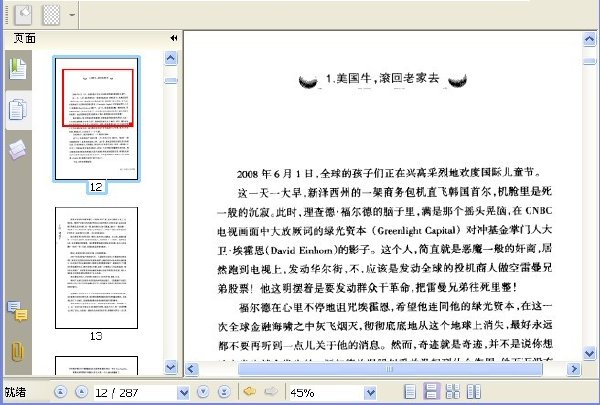Collapse the 页面 panel with double-arrow
The image size is (600, 405).
click(x=174, y=38)
